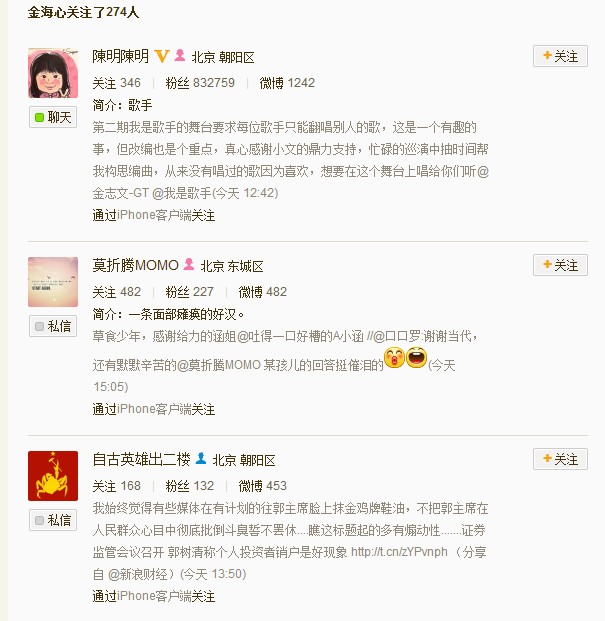This screenshot has height=621, width=605.
Task: View 陳明陳明's 粉丝 832759 fans count
Action: (x=200, y=83)
